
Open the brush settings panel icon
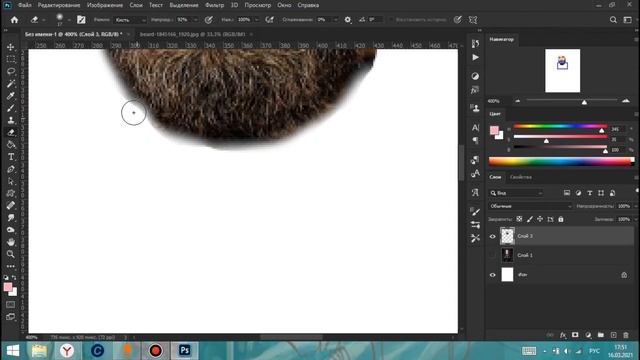pos(81,20)
